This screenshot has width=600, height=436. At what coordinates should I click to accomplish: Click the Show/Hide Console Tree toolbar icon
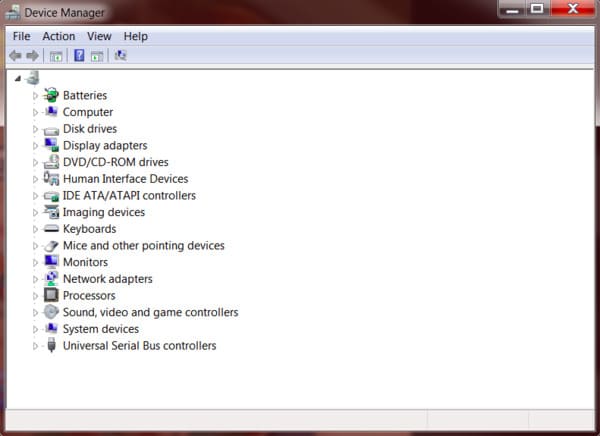56,56
